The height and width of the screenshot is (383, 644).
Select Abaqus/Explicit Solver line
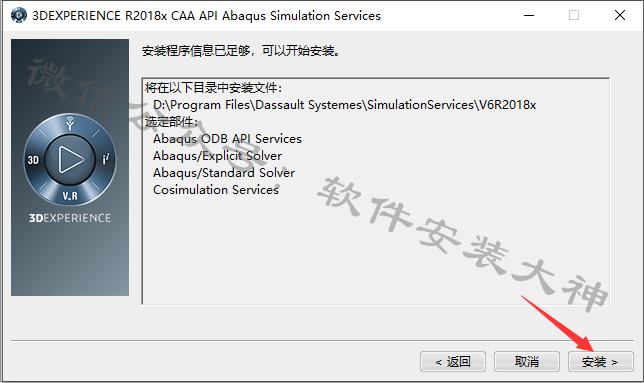coord(217,156)
